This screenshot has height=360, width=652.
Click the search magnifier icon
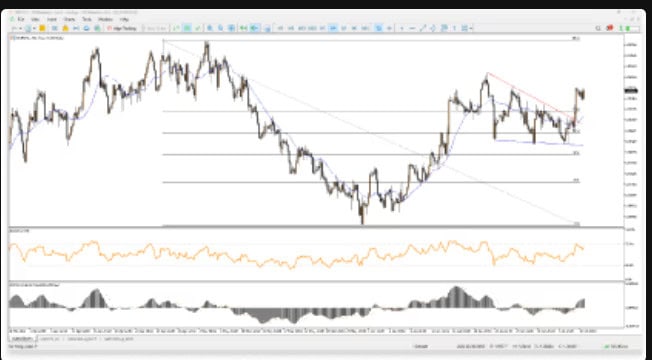[598, 28]
